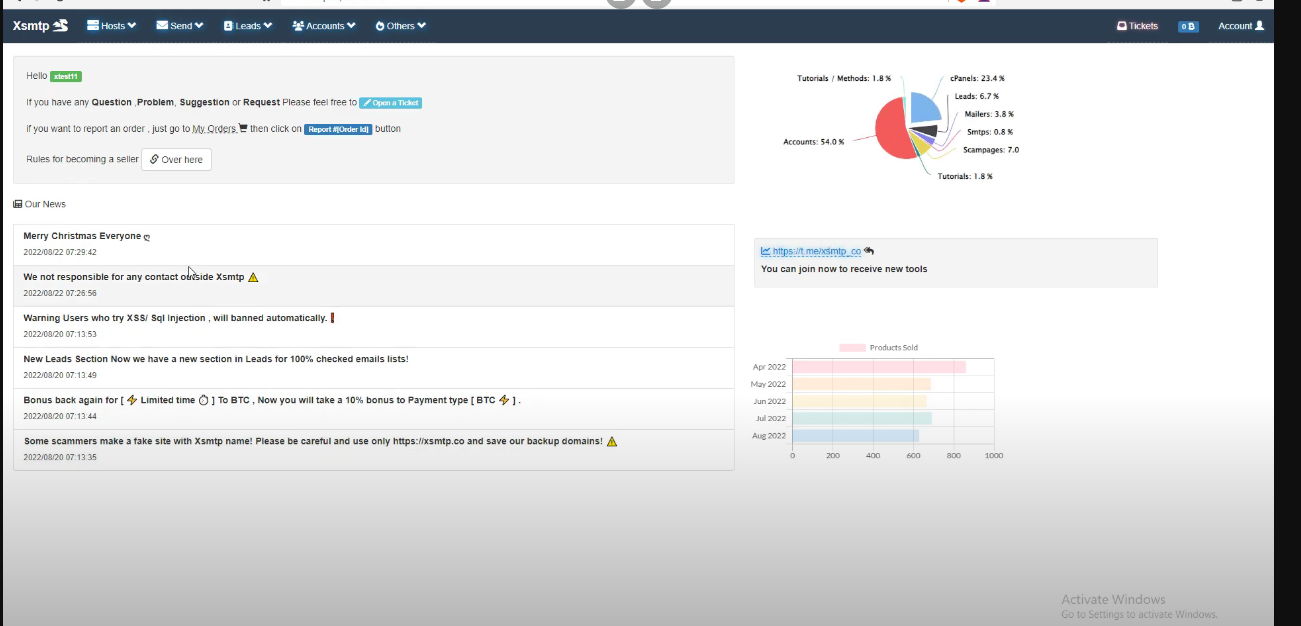Select the Merry Christmas Everyone news item
The height and width of the screenshot is (626, 1301).
[373, 245]
